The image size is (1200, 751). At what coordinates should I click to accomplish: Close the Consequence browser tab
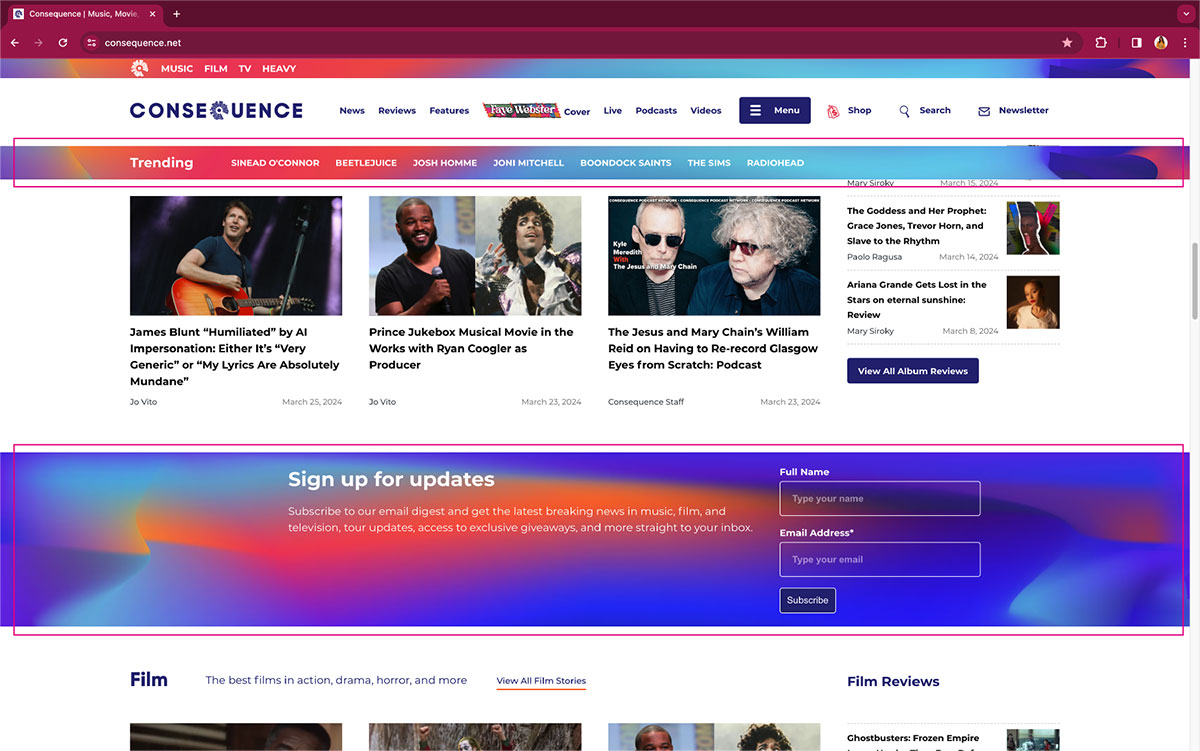152,14
